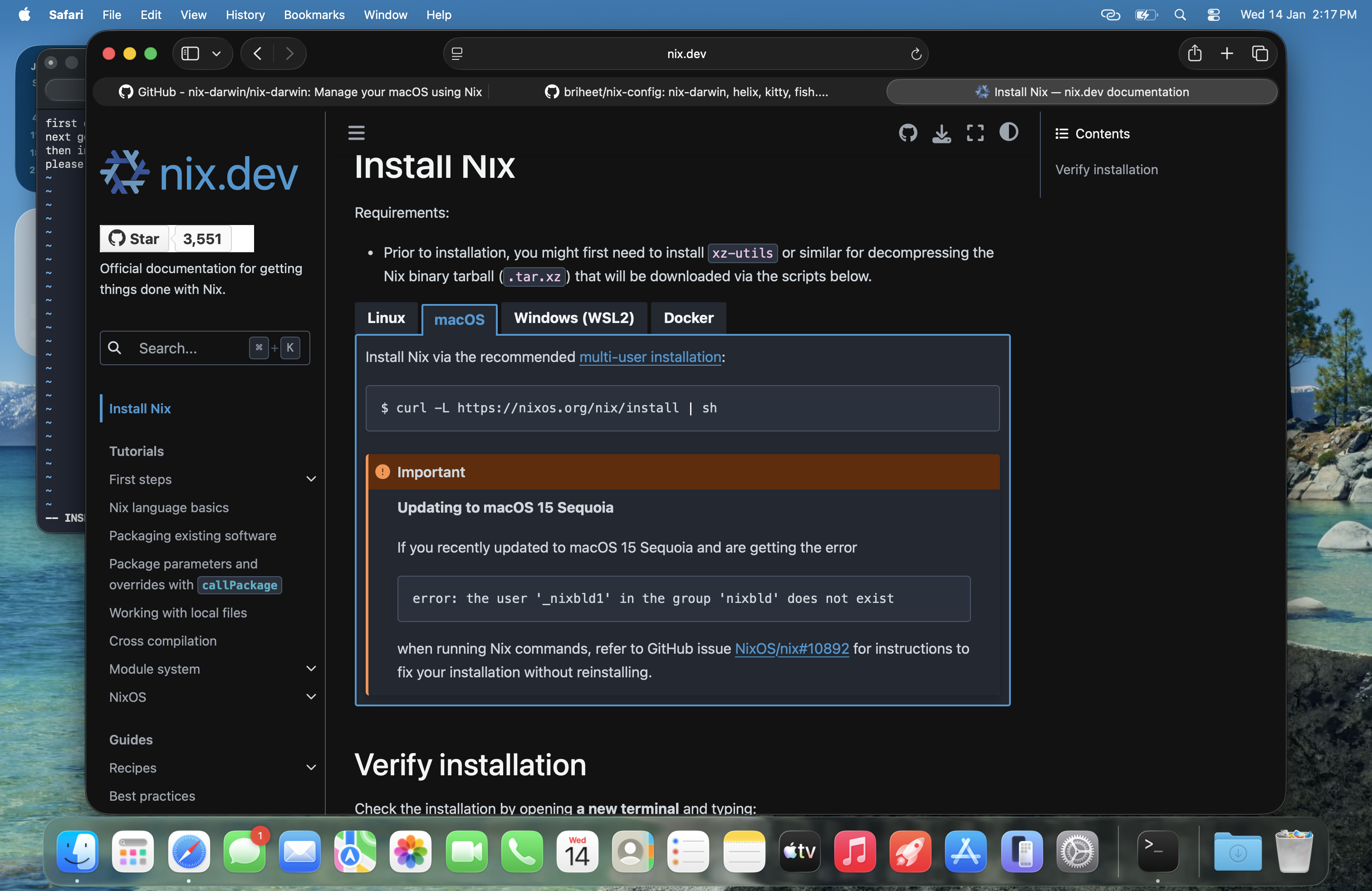Image resolution: width=1372 pixels, height=891 pixels.
Task: Star the nix.dev repository
Action: pos(133,238)
